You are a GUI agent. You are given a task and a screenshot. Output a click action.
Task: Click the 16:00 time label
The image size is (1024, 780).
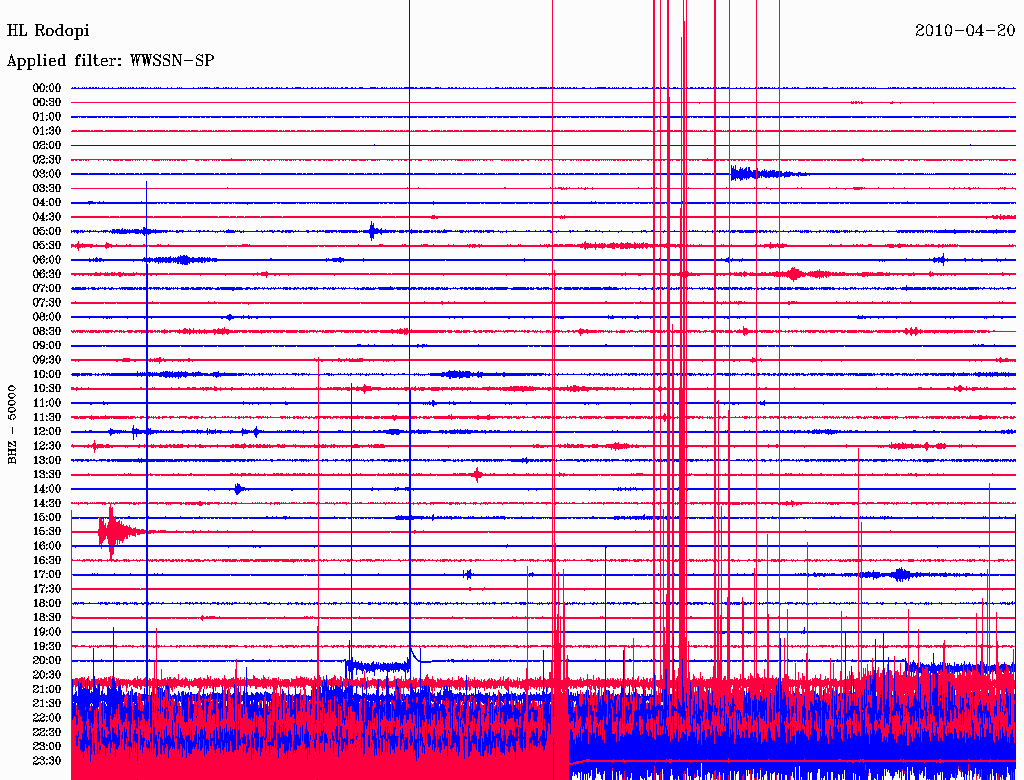click(47, 546)
